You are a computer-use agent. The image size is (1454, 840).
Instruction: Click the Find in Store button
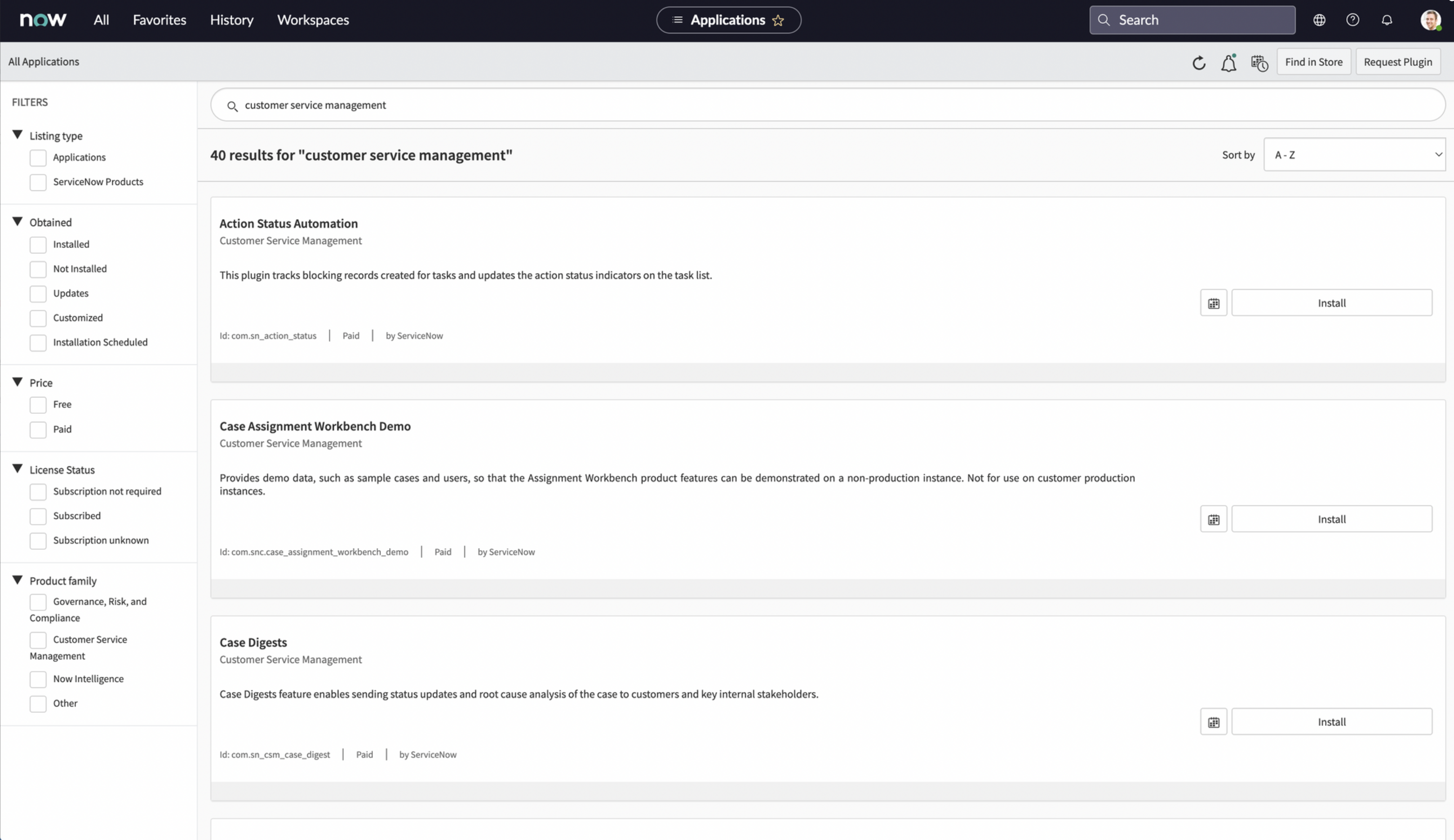tap(1313, 62)
